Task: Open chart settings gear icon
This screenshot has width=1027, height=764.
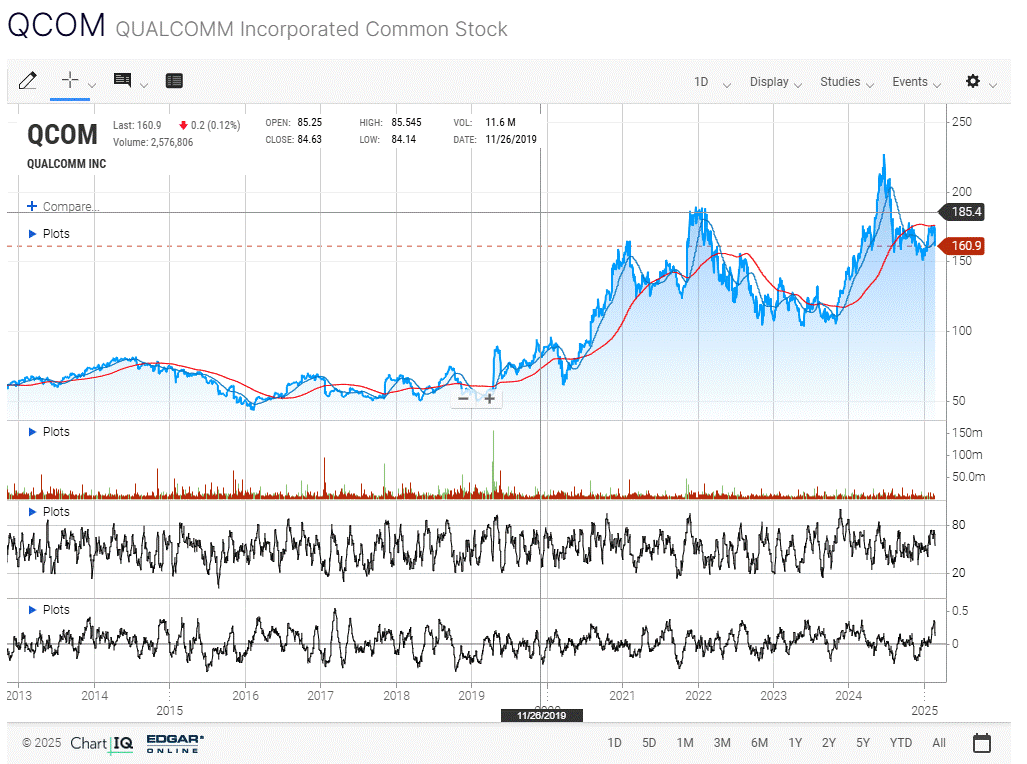Action: [x=972, y=81]
